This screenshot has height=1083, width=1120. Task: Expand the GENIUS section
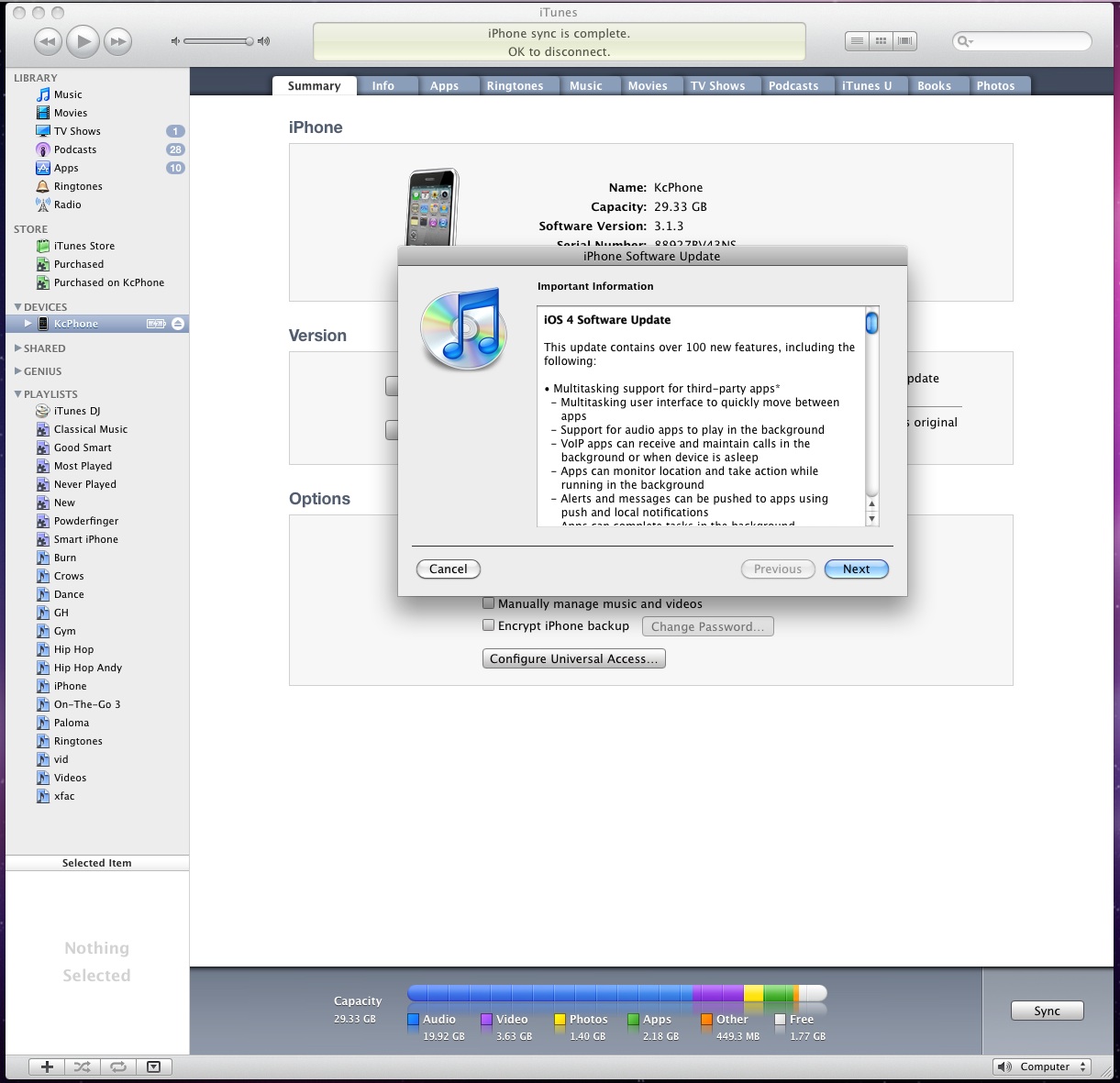tap(17, 371)
